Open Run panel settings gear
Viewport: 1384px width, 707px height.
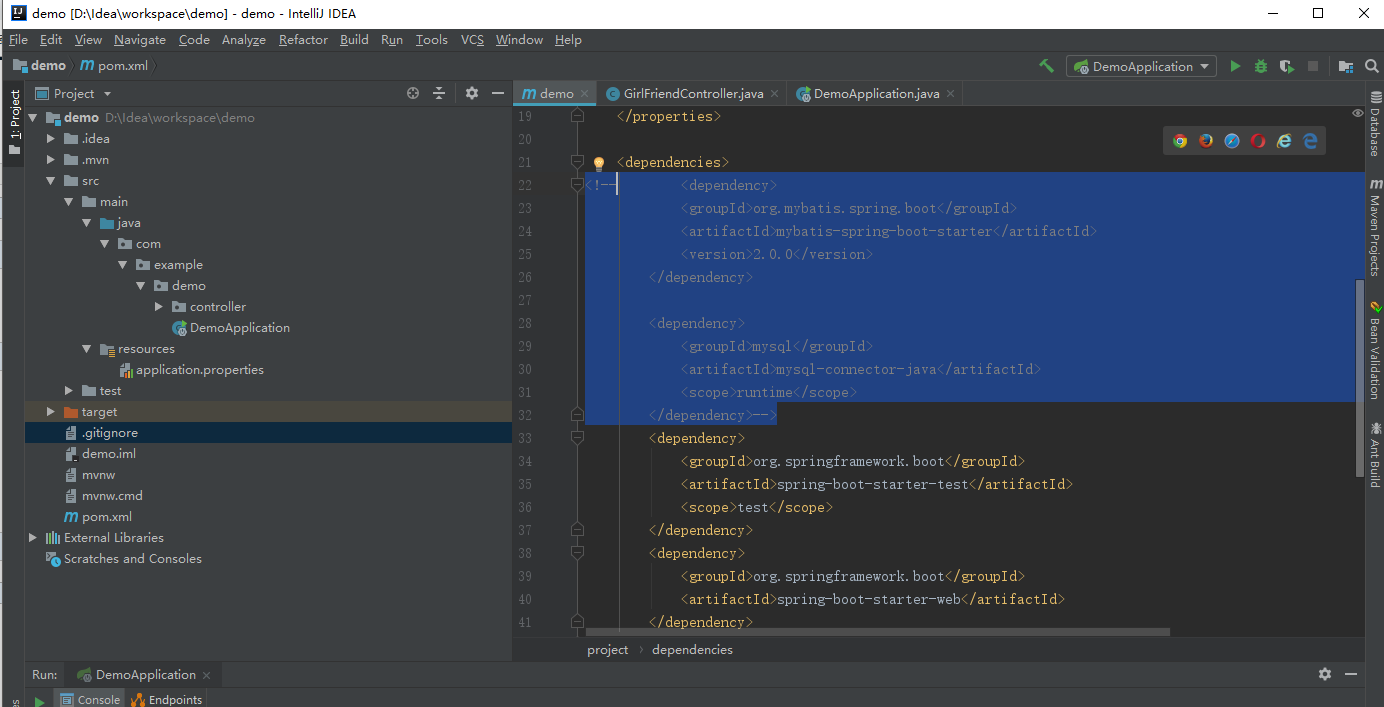point(1325,674)
